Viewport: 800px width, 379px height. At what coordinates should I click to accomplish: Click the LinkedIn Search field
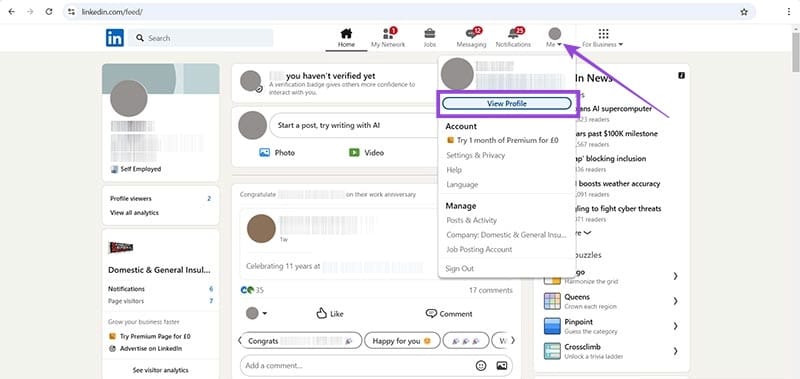pos(201,38)
